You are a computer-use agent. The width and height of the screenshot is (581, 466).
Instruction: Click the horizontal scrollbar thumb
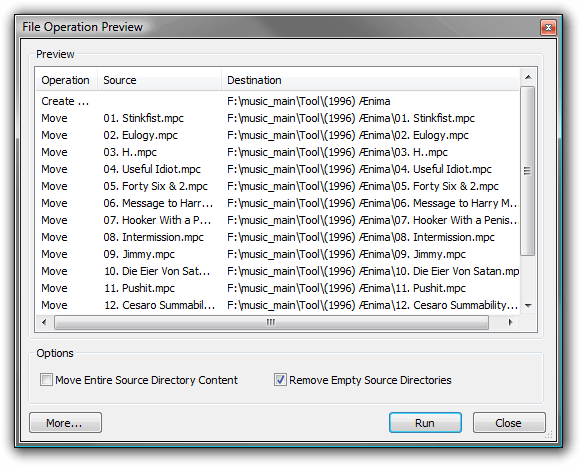(271, 322)
